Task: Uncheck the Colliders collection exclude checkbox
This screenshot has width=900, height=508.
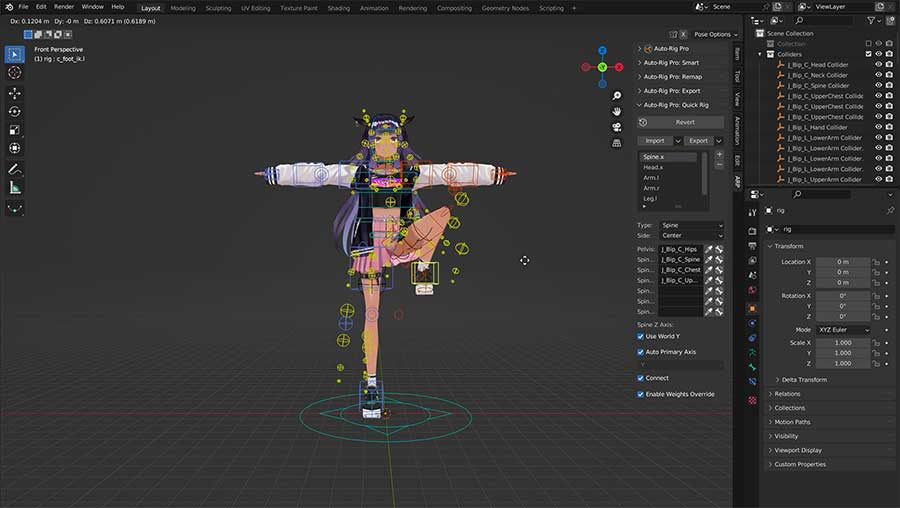Action: pyautogui.click(x=868, y=54)
